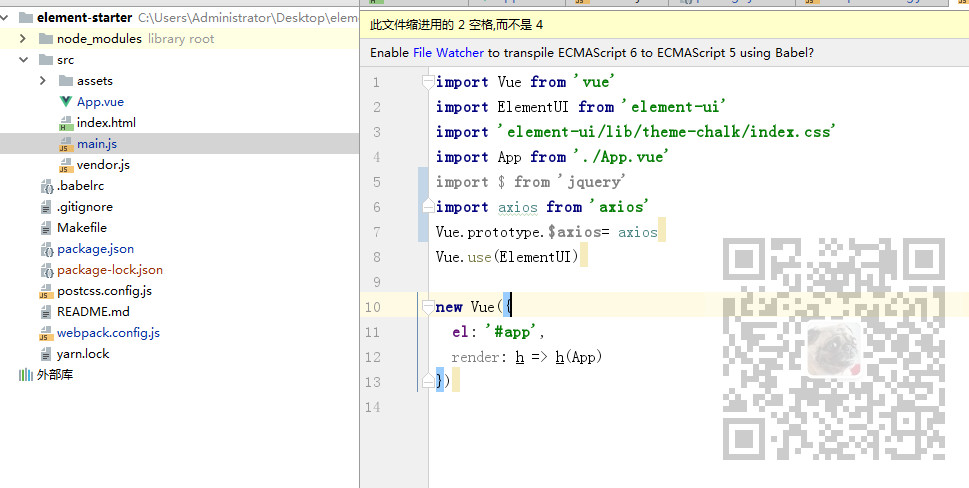Viewport: 969px width, 488px height.
Task: Click the node_modules folder icon
Action: click(x=46, y=39)
